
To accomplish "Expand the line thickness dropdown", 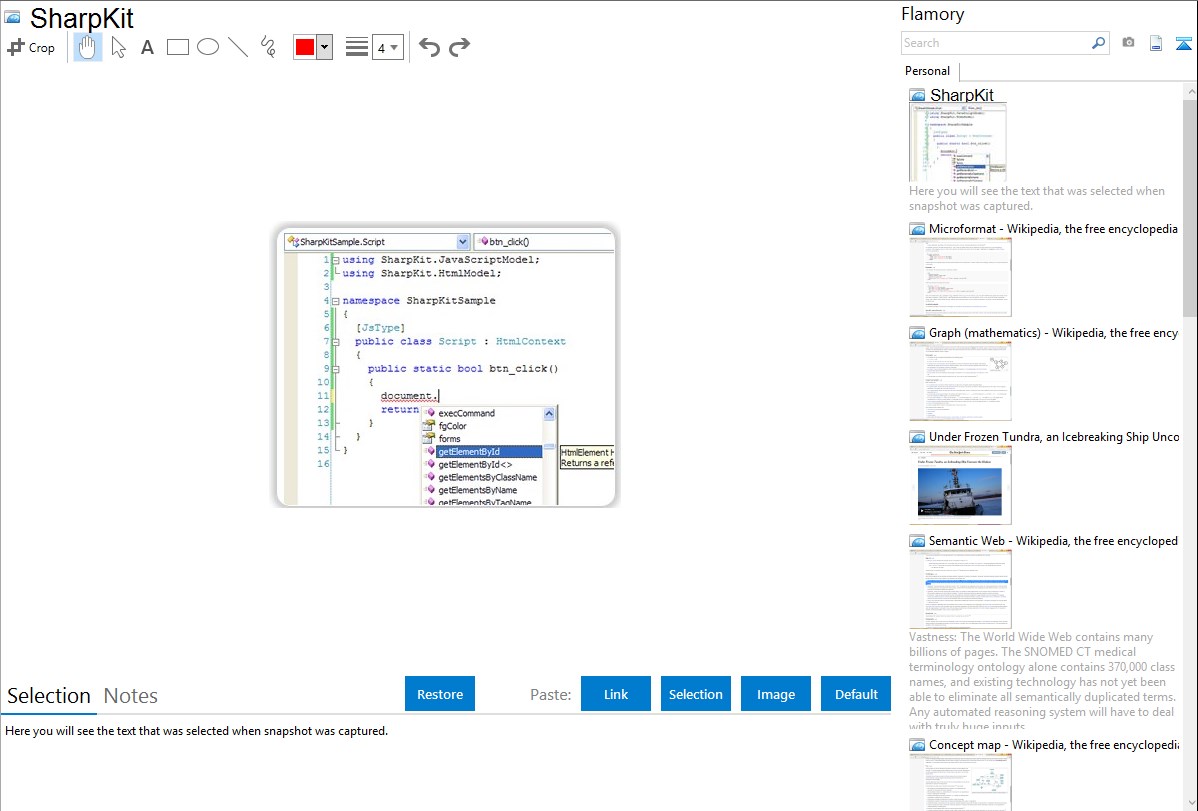I will [x=394, y=47].
